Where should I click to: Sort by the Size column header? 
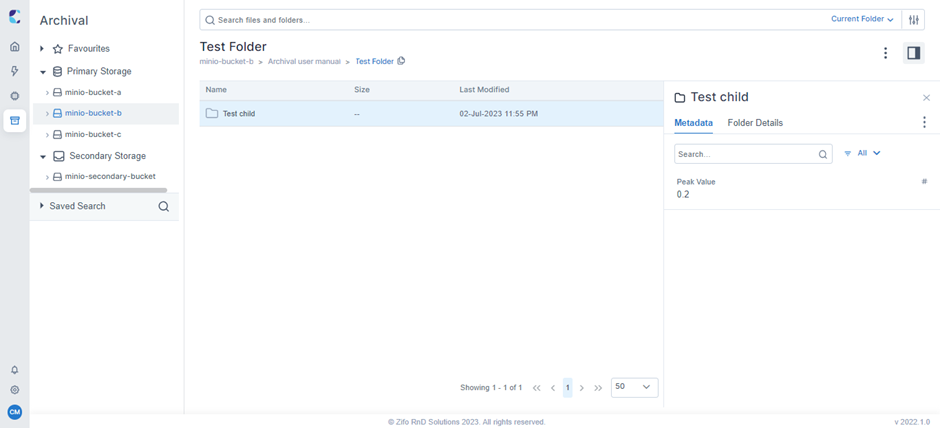pos(362,90)
